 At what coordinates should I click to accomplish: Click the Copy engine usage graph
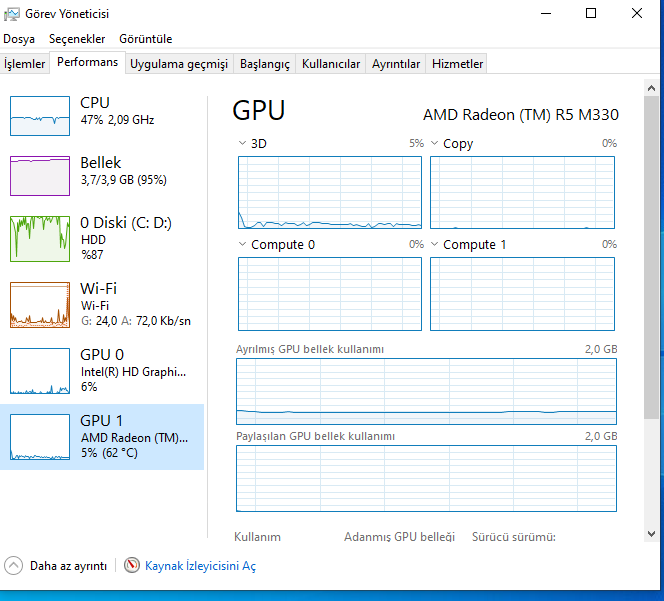522,192
